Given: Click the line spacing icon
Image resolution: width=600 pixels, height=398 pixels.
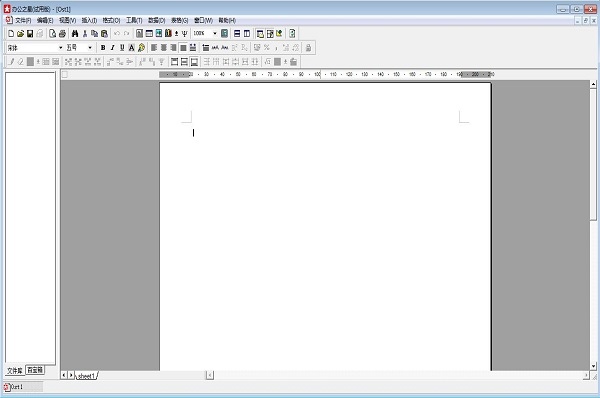Looking at the screenshot, I should tap(205, 48).
